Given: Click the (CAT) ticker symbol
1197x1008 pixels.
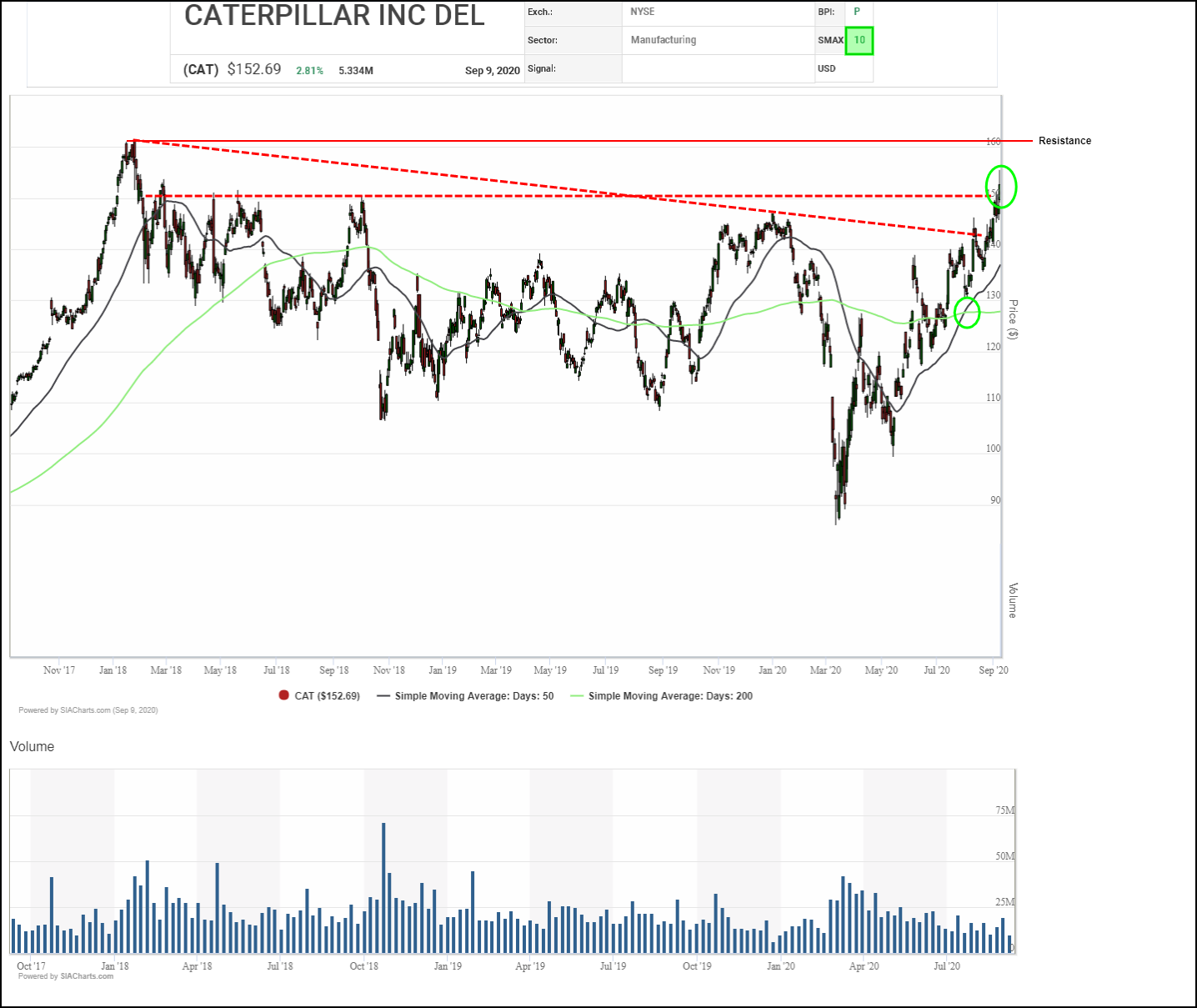Looking at the screenshot, I should click(x=200, y=70).
